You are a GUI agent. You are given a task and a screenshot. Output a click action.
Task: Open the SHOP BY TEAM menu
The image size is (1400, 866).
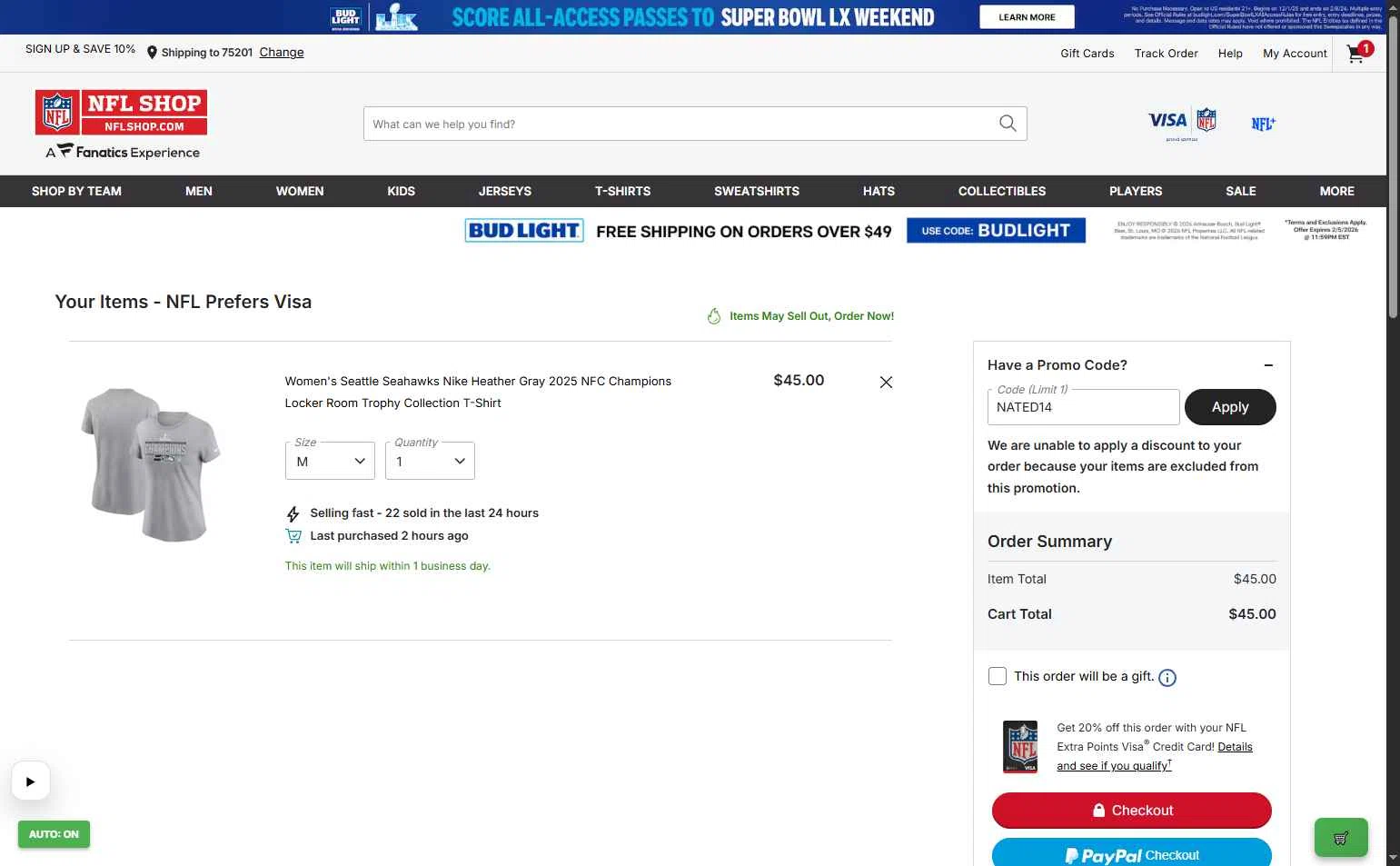point(76,191)
